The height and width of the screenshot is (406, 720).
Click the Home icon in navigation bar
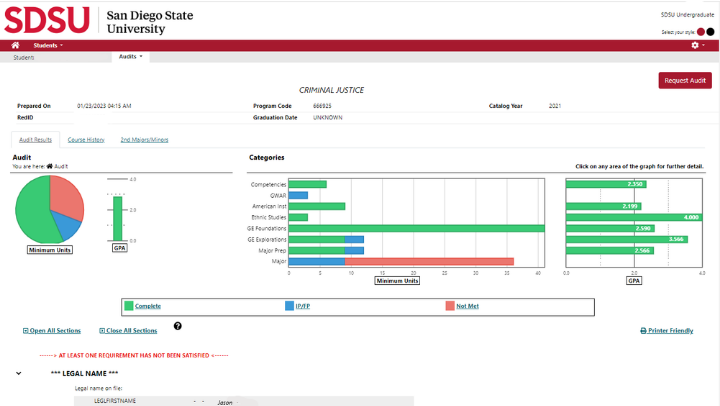pyautogui.click(x=15, y=45)
